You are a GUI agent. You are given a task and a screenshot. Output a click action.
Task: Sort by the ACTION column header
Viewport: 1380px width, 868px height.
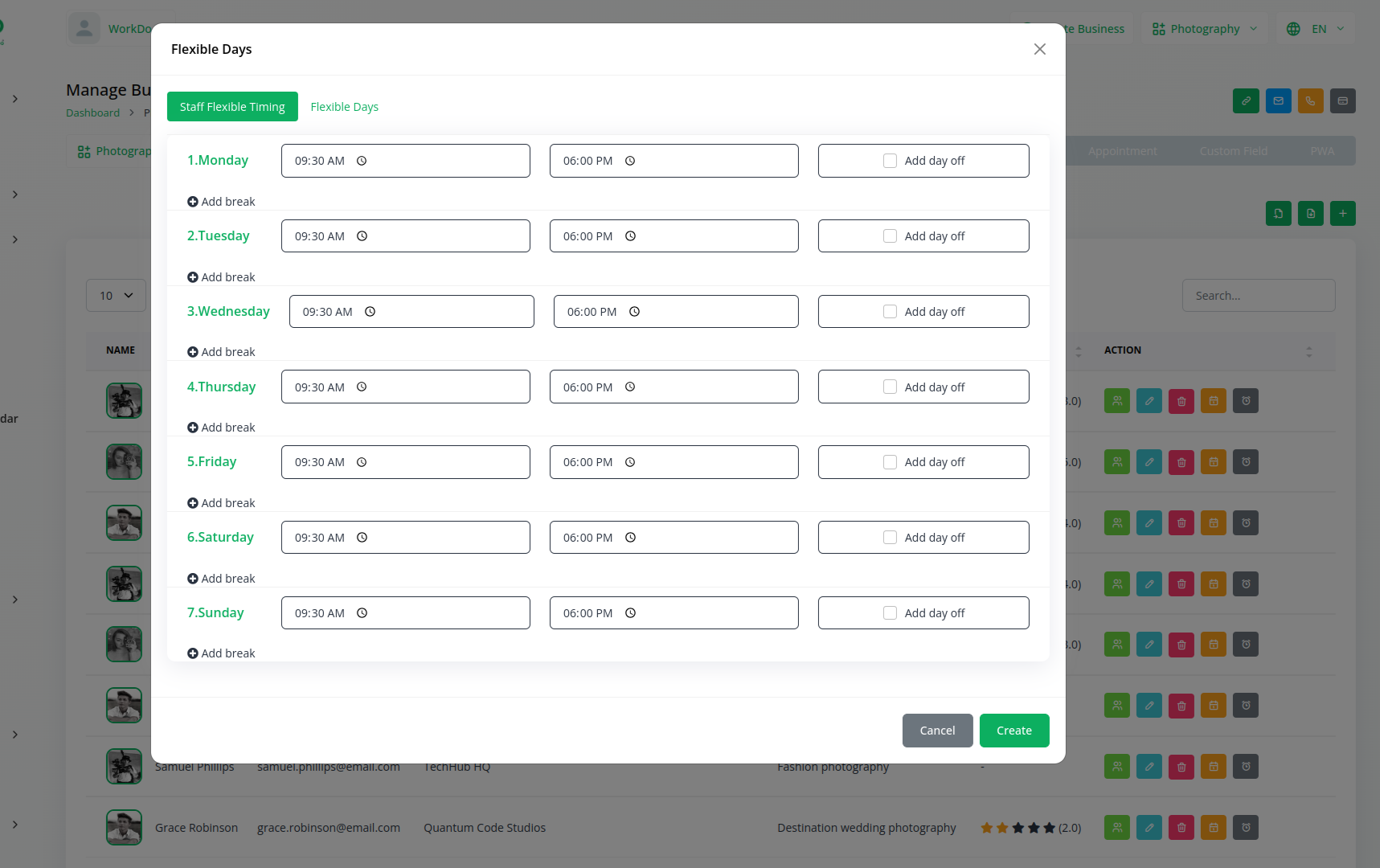coord(1208,350)
